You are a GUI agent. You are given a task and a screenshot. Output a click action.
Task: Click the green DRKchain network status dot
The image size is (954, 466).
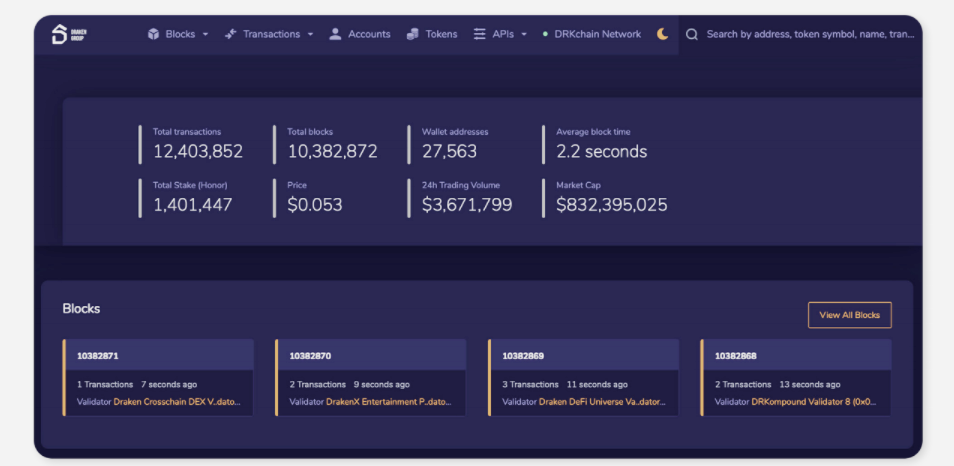point(545,34)
